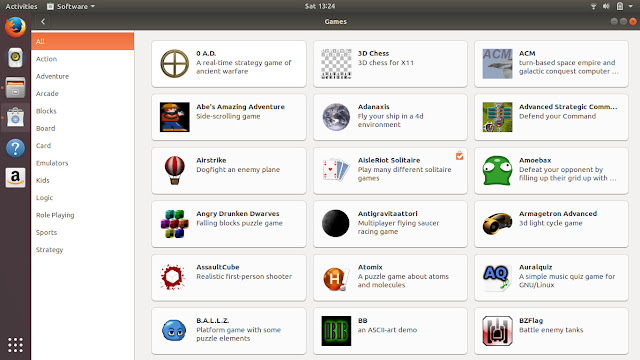Click the Adanaxis globe icon
Viewport: 640px width, 360px height.
[x=336, y=117]
